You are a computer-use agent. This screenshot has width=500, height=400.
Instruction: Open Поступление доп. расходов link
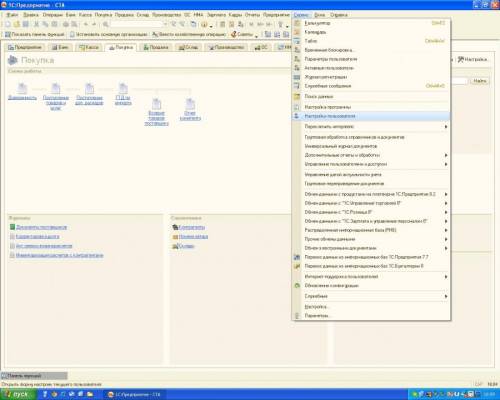[89, 100]
